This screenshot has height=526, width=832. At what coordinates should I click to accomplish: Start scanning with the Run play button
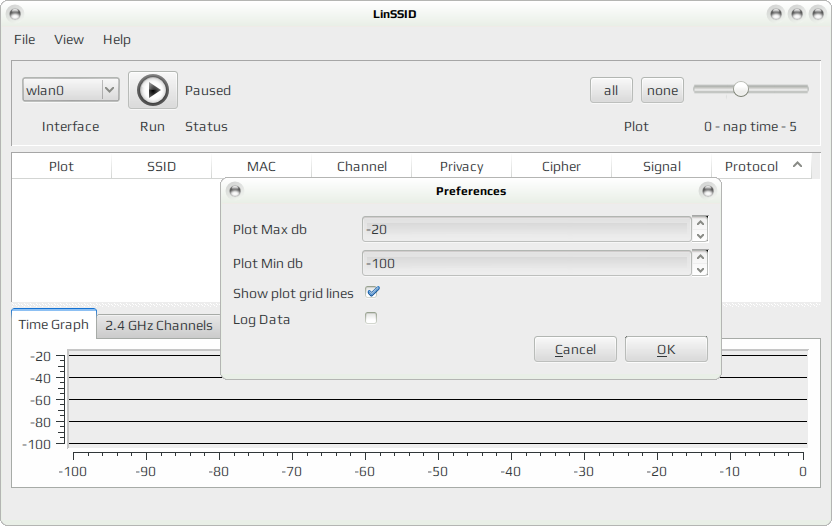(x=153, y=90)
